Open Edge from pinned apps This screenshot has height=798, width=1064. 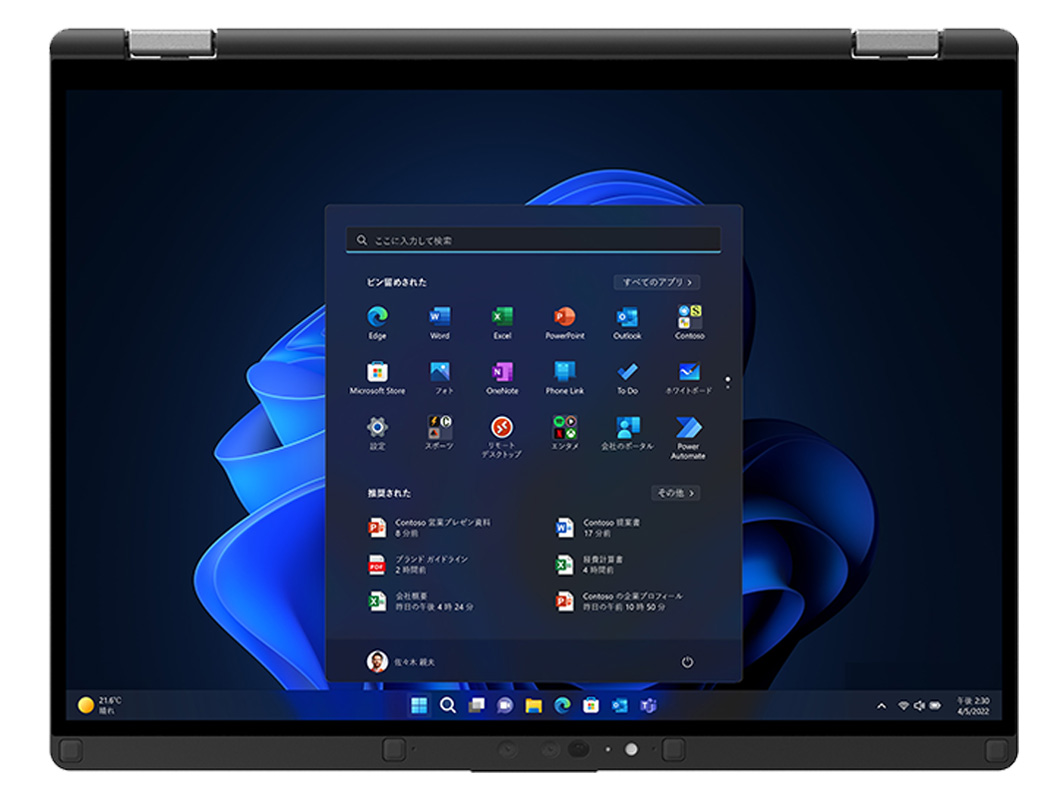click(377, 322)
